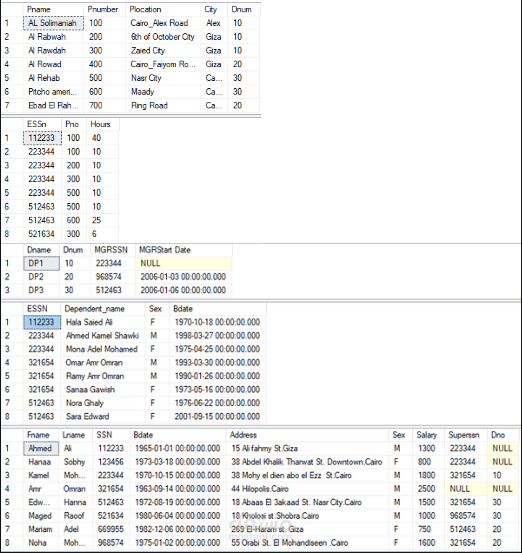Select the 'Zaied City' location cell
This screenshot has height=553, width=522.
pos(163,51)
